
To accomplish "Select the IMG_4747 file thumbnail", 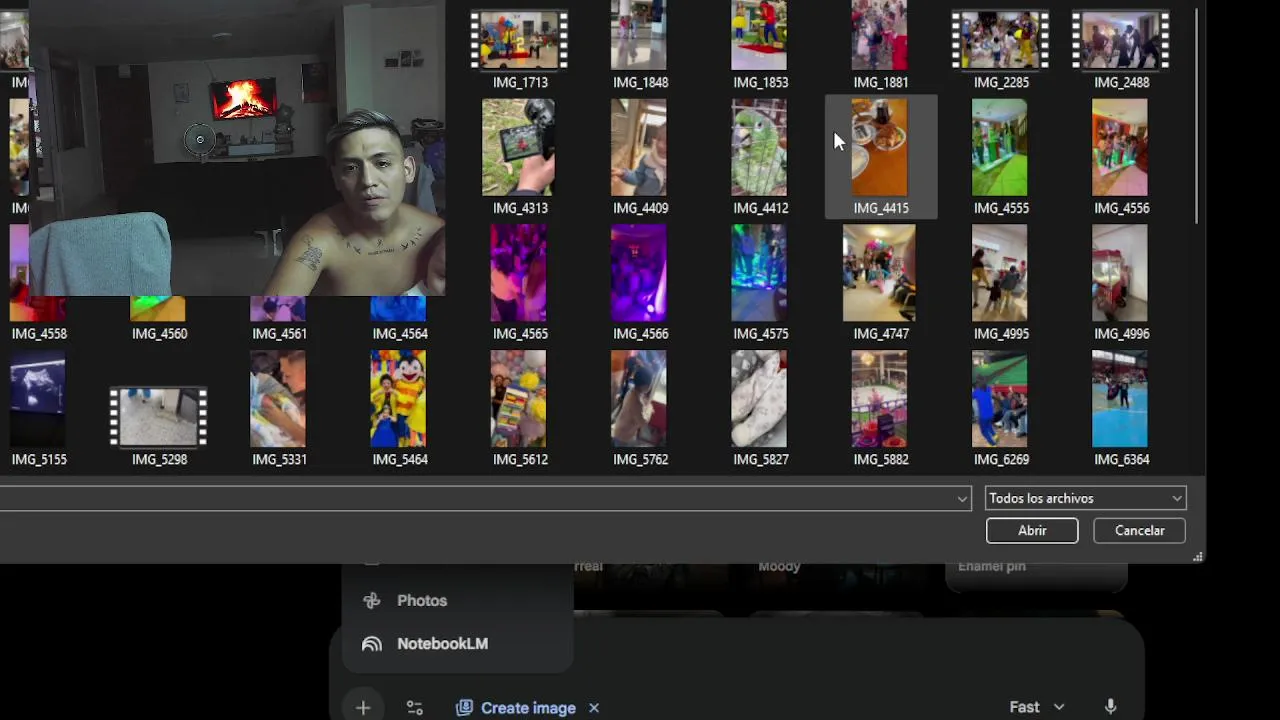I will (879, 273).
